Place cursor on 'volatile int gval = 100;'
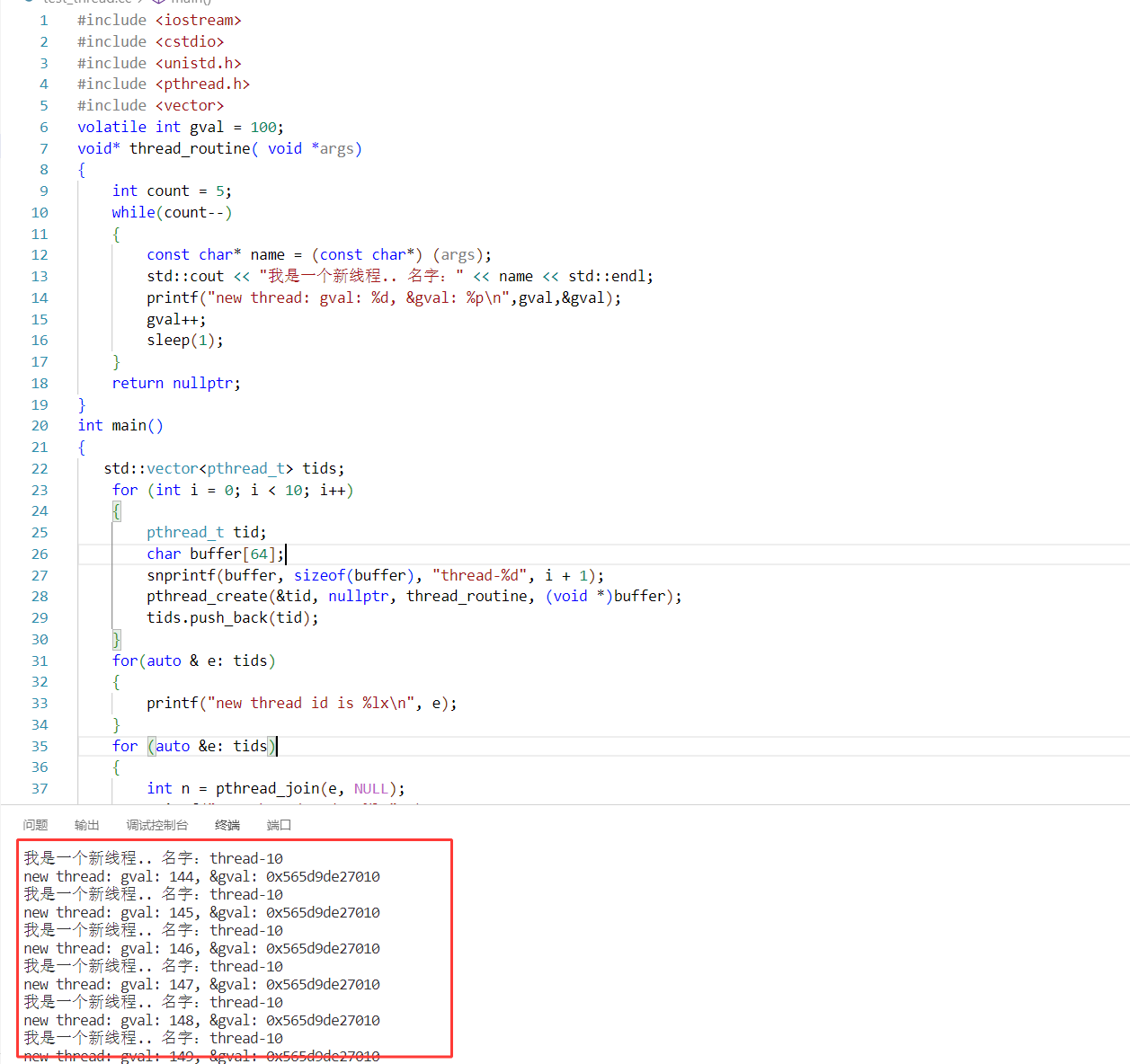The width and height of the screenshot is (1130, 1064). [181, 127]
